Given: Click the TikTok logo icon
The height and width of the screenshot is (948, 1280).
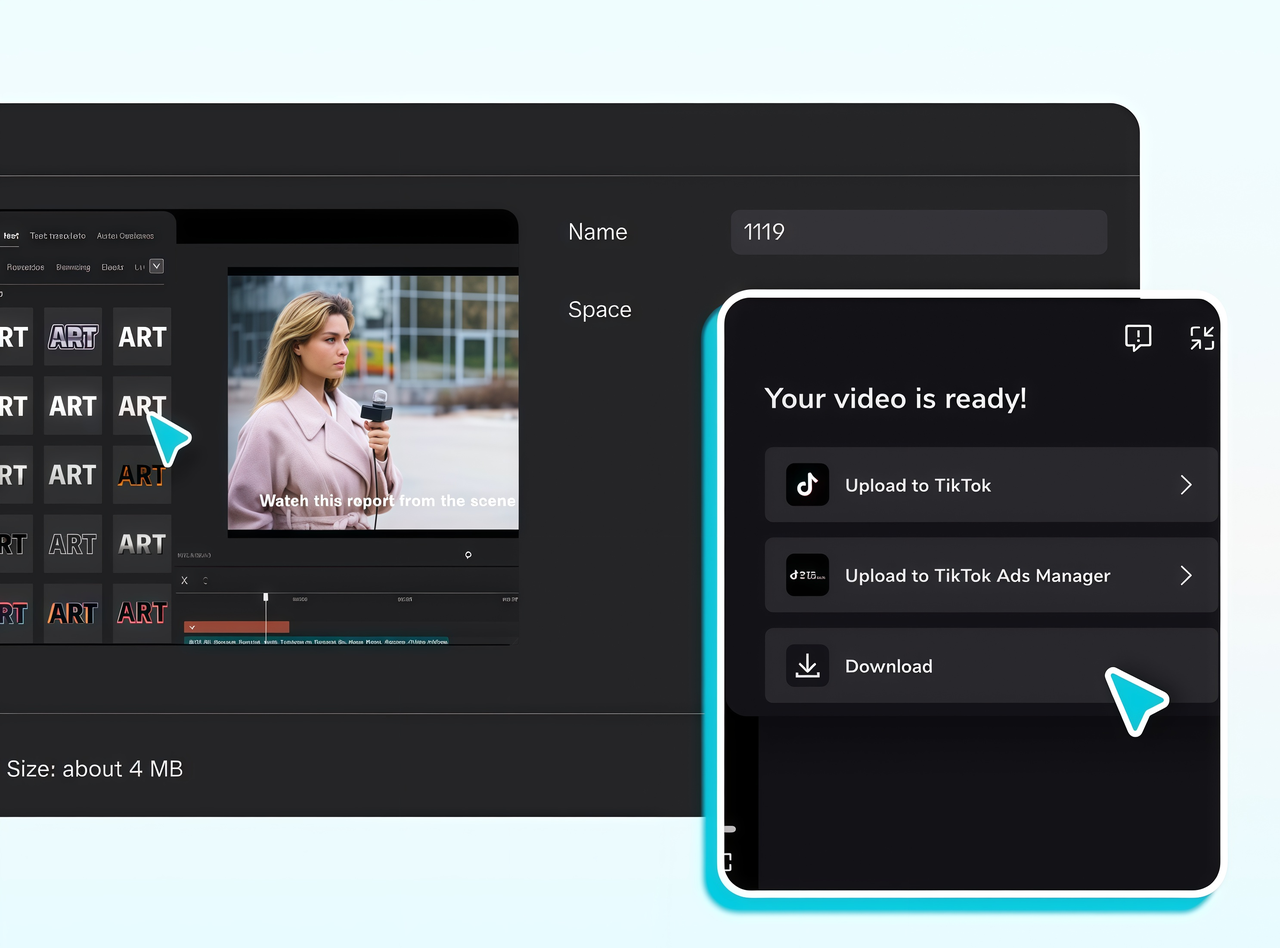Looking at the screenshot, I should 807,485.
